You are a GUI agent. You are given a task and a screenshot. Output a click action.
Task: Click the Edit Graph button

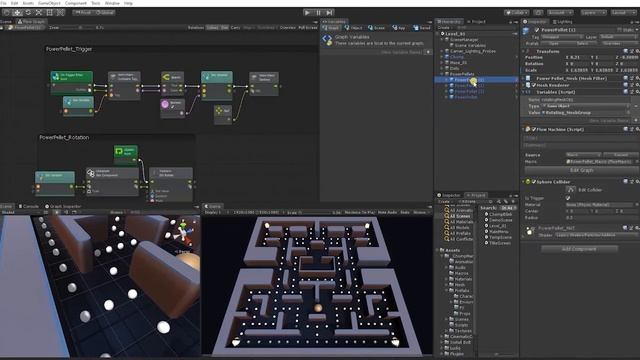point(581,170)
